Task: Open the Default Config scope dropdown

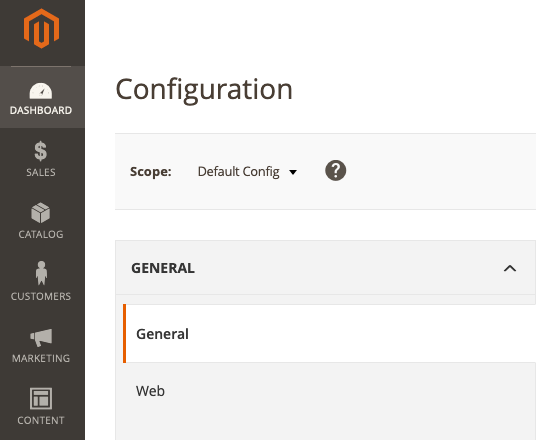Action: pos(247,172)
